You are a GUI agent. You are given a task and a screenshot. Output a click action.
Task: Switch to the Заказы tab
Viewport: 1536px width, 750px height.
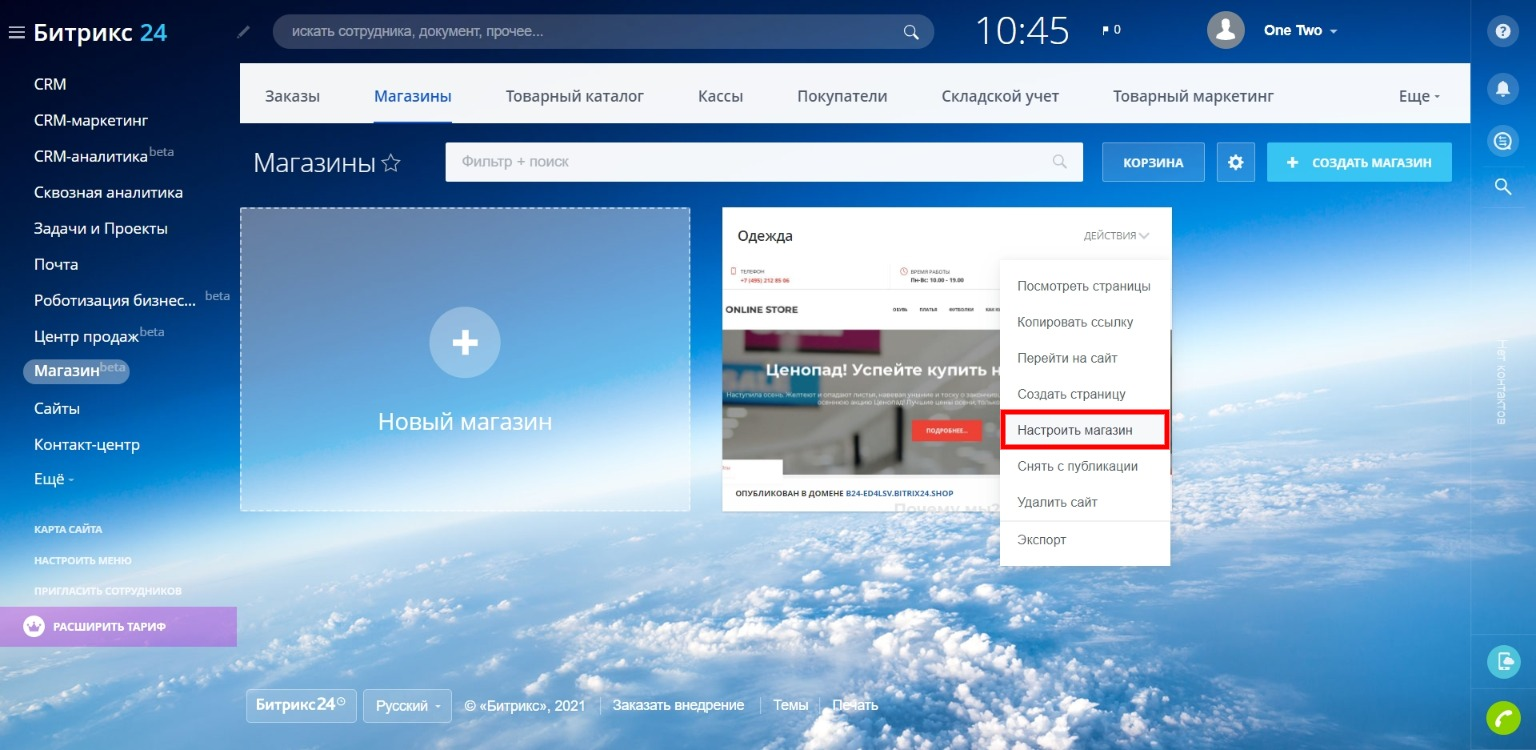[292, 97]
